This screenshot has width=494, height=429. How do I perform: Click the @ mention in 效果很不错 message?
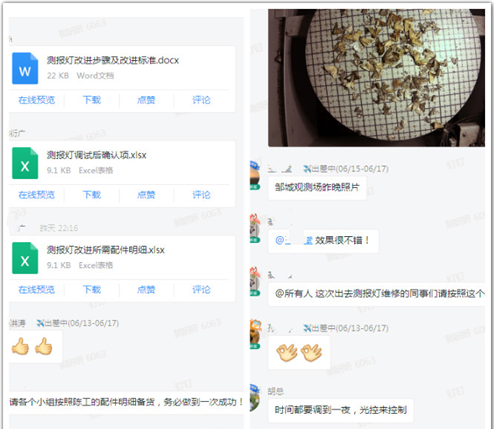point(294,240)
